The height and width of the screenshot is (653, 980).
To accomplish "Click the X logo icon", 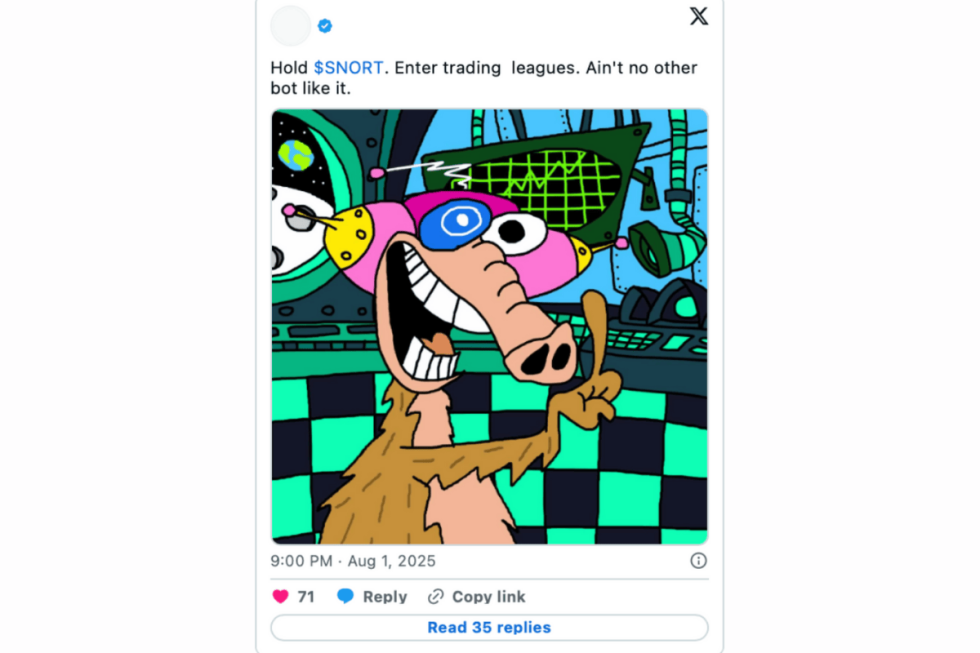I will pyautogui.click(x=698, y=16).
